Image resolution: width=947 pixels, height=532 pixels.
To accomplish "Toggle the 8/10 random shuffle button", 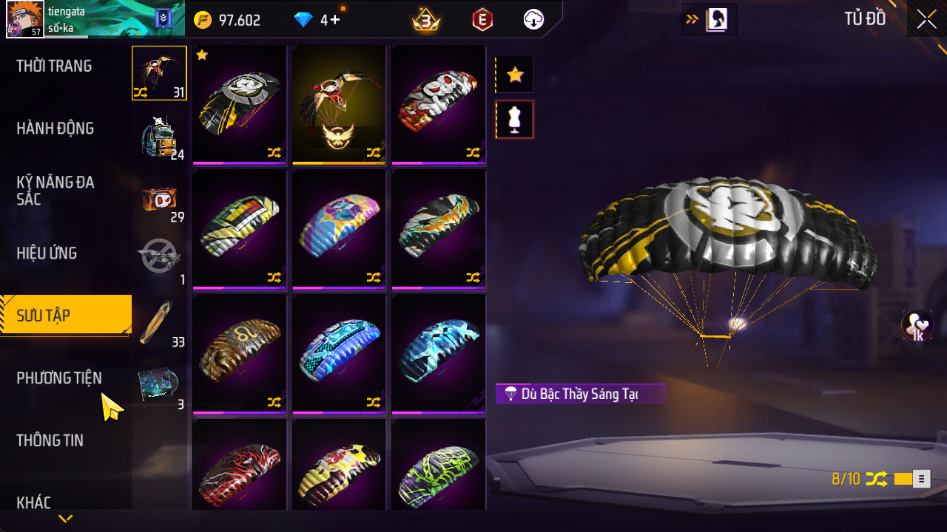I will [x=876, y=479].
